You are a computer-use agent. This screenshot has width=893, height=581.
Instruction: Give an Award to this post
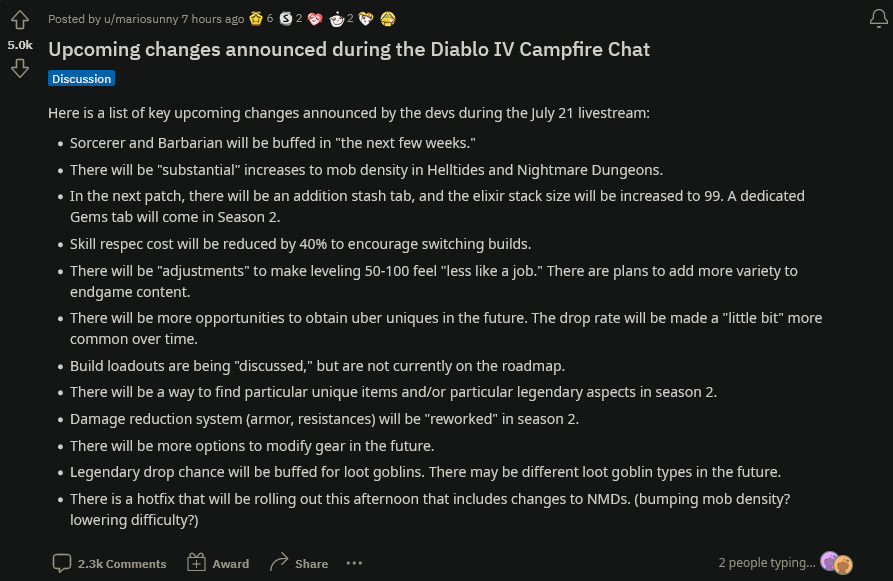pyautogui.click(x=218, y=563)
